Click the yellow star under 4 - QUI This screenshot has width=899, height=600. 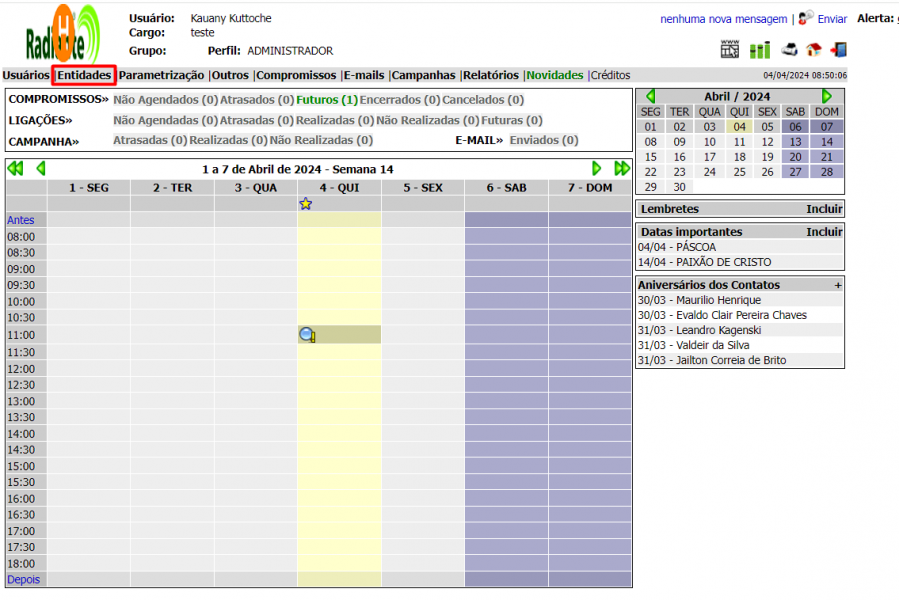tap(306, 204)
